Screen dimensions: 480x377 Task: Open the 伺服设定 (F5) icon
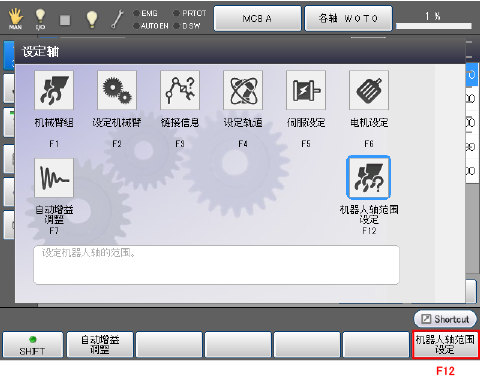tap(306, 90)
